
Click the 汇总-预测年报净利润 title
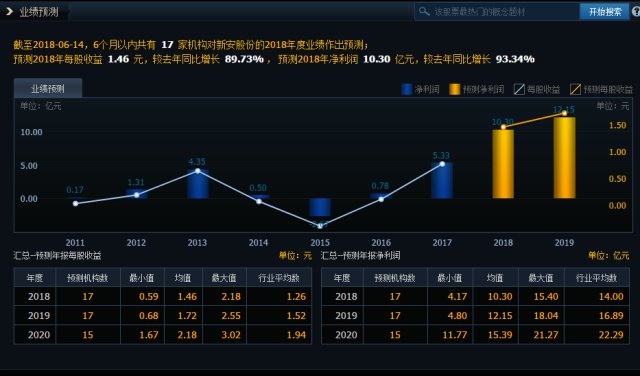pos(360,256)
